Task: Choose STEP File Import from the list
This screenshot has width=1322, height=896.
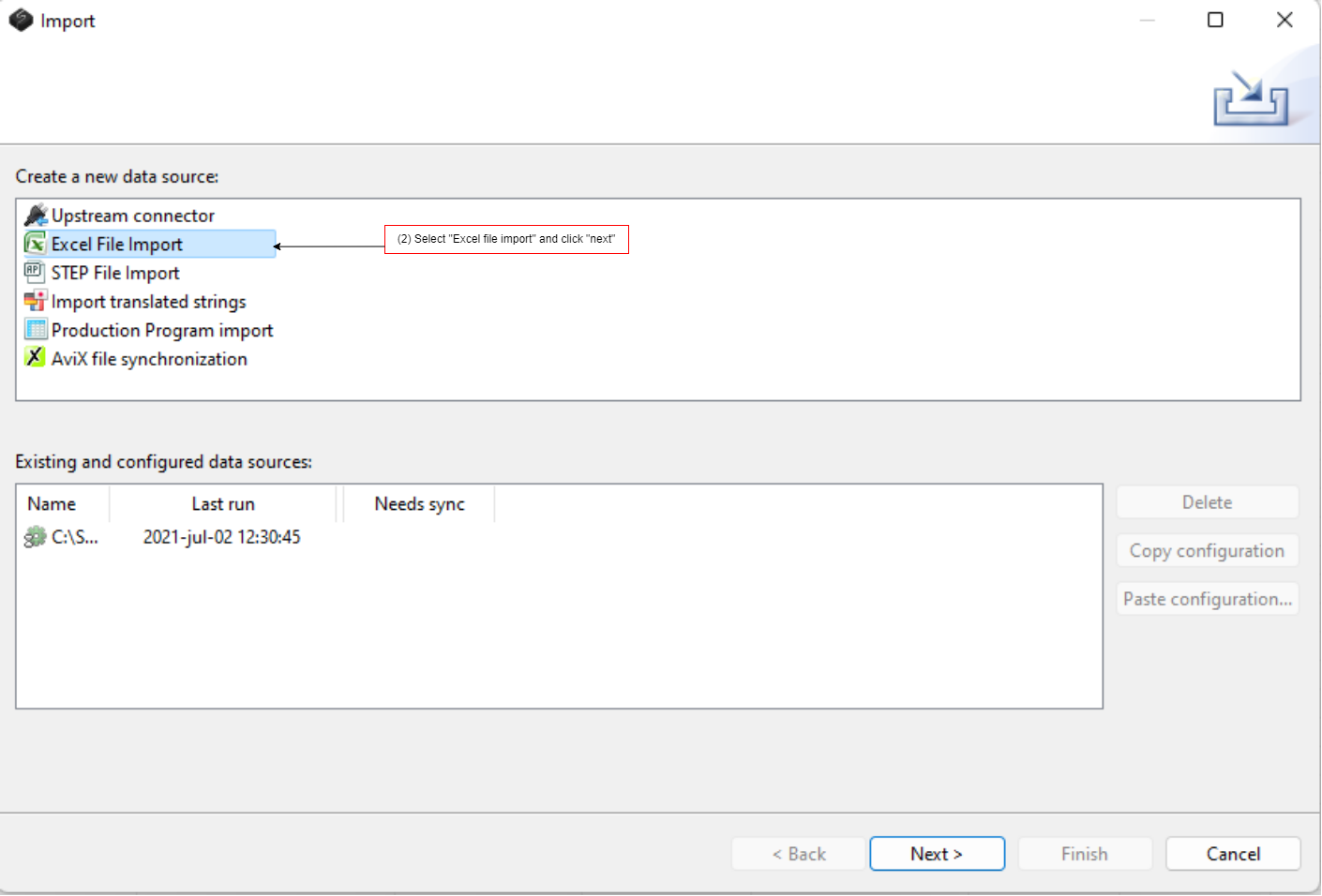Action: click(x=115, y=274)
